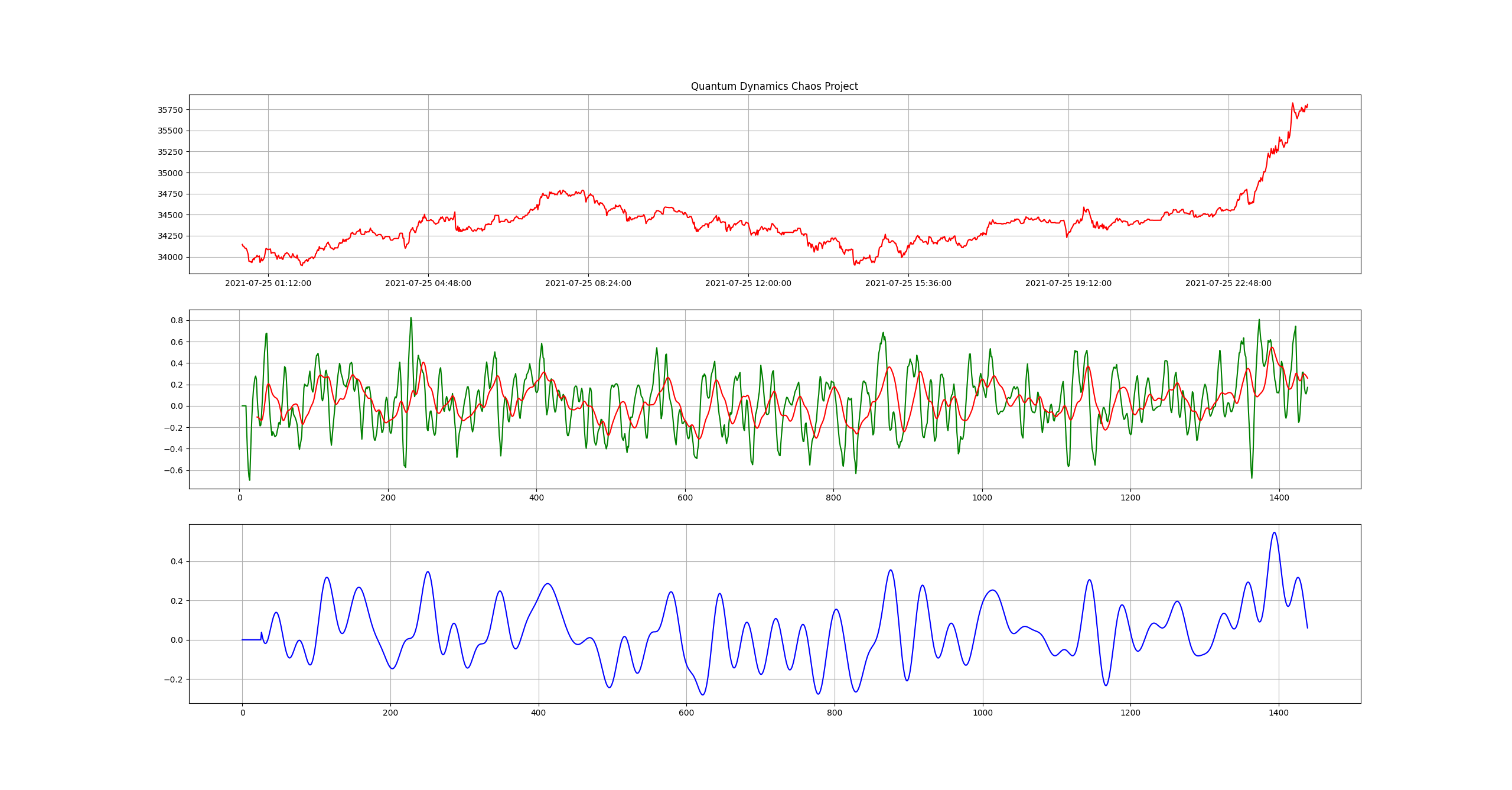
Task: Choose the 34500 y-axis tick label
Action: (x=170, y=215)
